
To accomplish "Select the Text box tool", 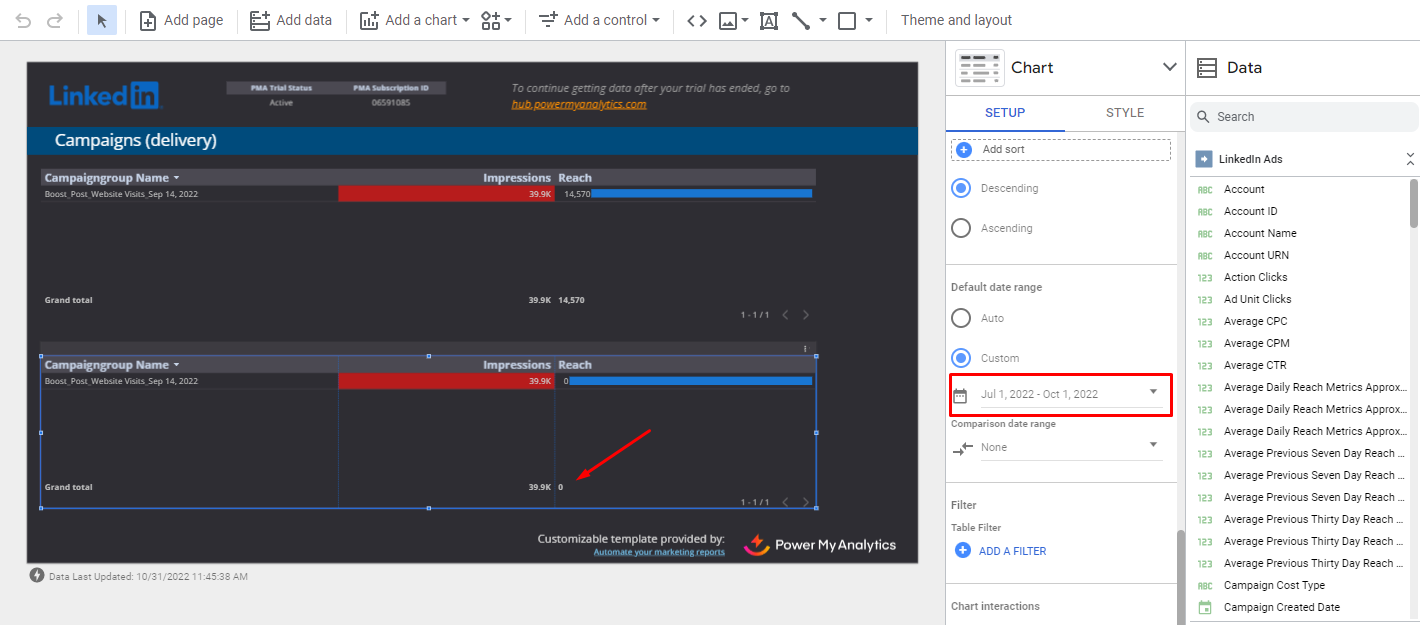I will (x=768, y=20).
